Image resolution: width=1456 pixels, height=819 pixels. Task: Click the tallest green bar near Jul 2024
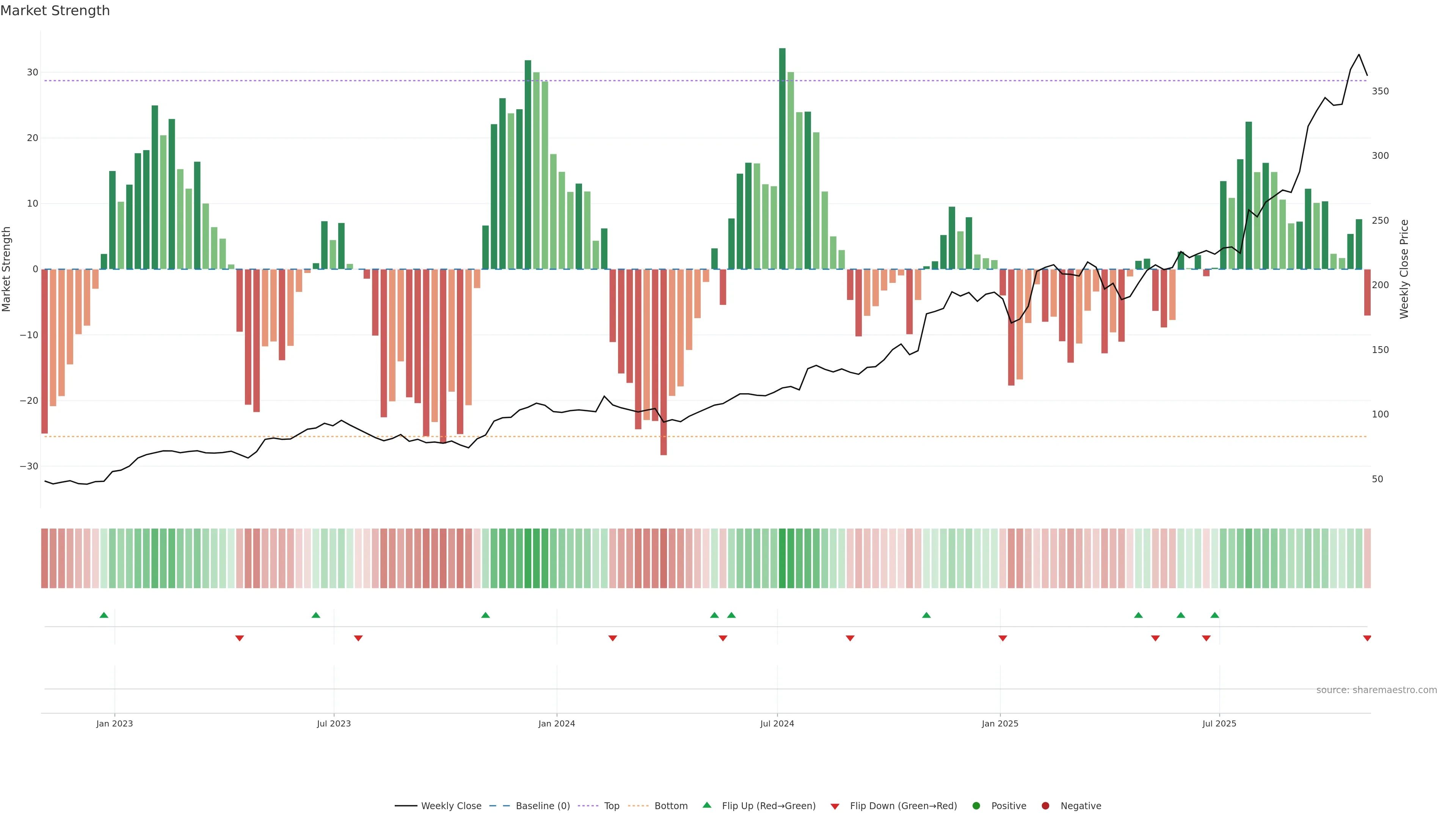782,158
